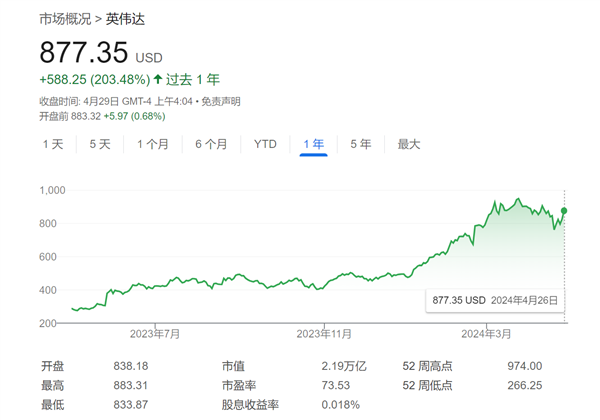
Task: Switch chart to the 6个月 range
Action: pyautogui.click(x=211, y=144)
